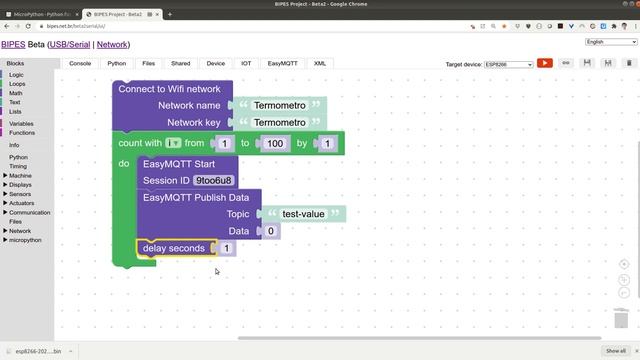Click the second save icon next to the toolbar trash icon
Screen dimensions: 640x360
coord(608,63)
